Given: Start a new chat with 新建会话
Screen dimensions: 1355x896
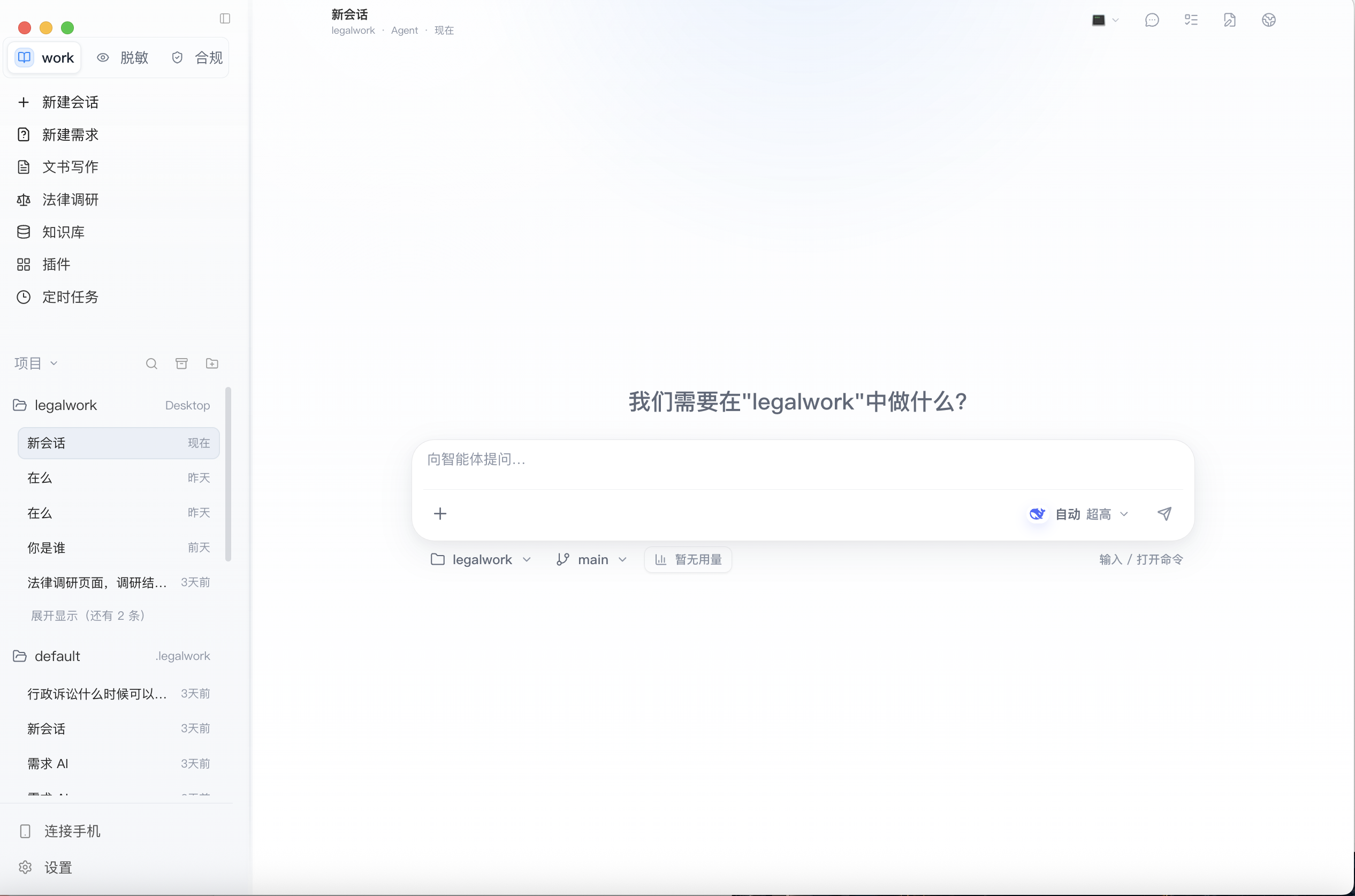Looking at the screenshot, I should (70, 102).
